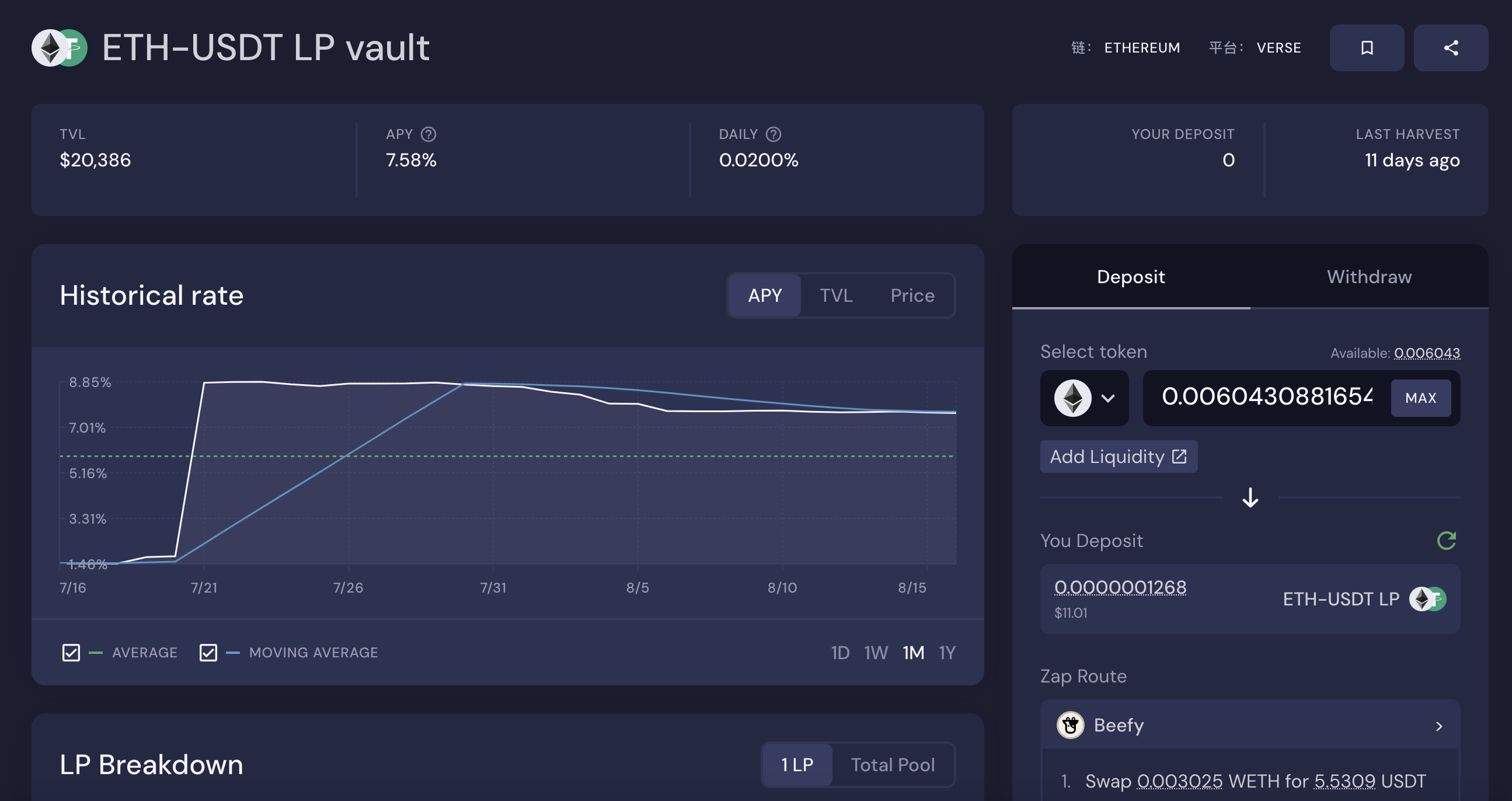1512x801 pixels.
Task: Click the APY help question-mark icon
Action: (428, 134)
